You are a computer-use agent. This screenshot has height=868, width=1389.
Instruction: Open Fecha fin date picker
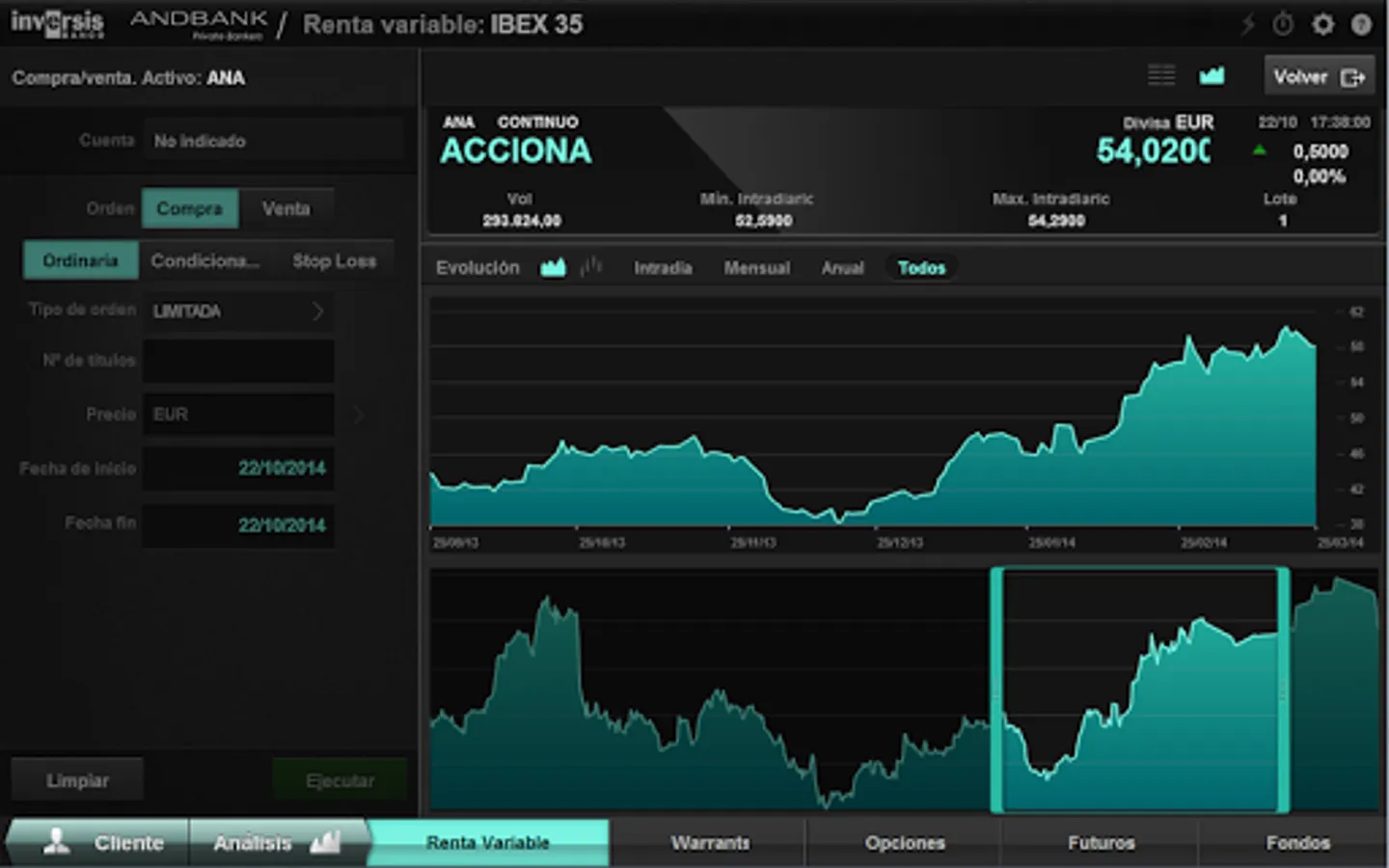(x=238, y=525)
